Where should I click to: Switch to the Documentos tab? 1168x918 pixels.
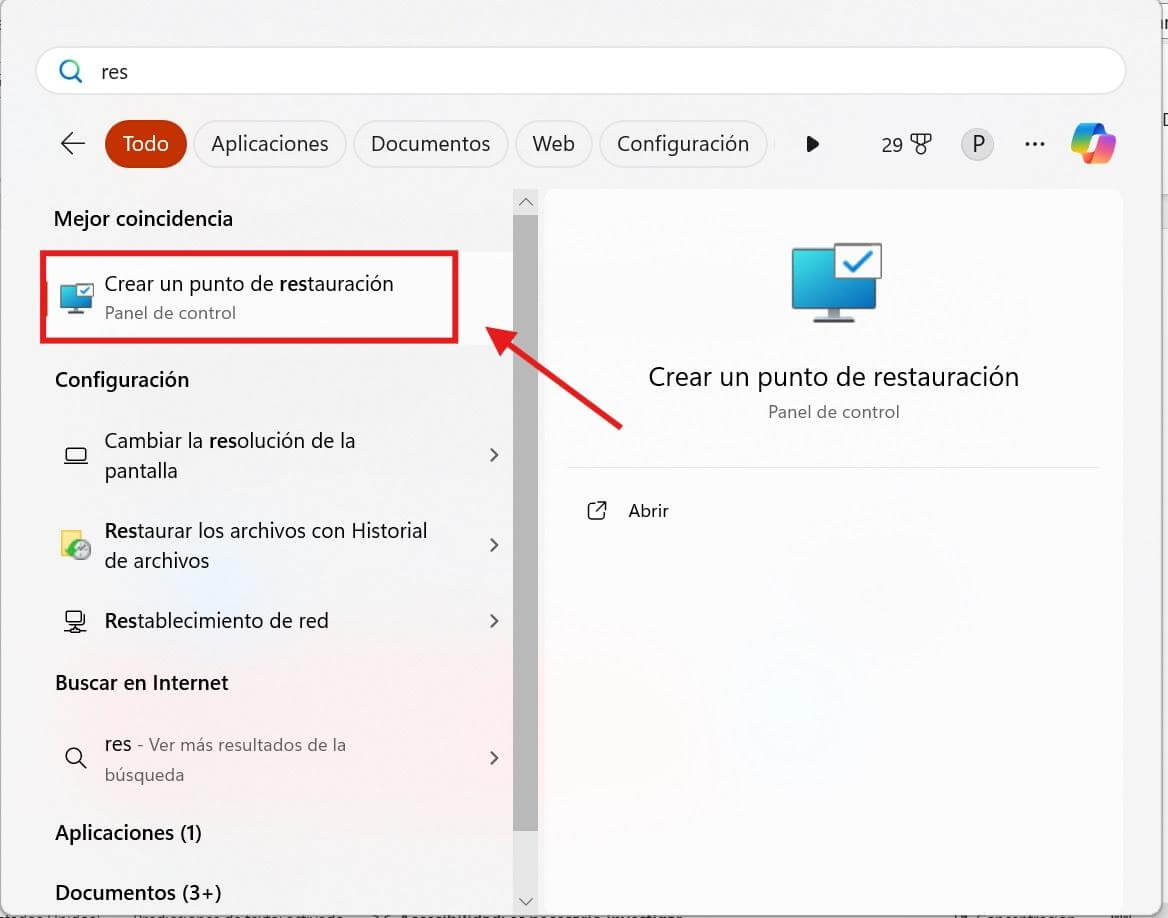[430, 143]
